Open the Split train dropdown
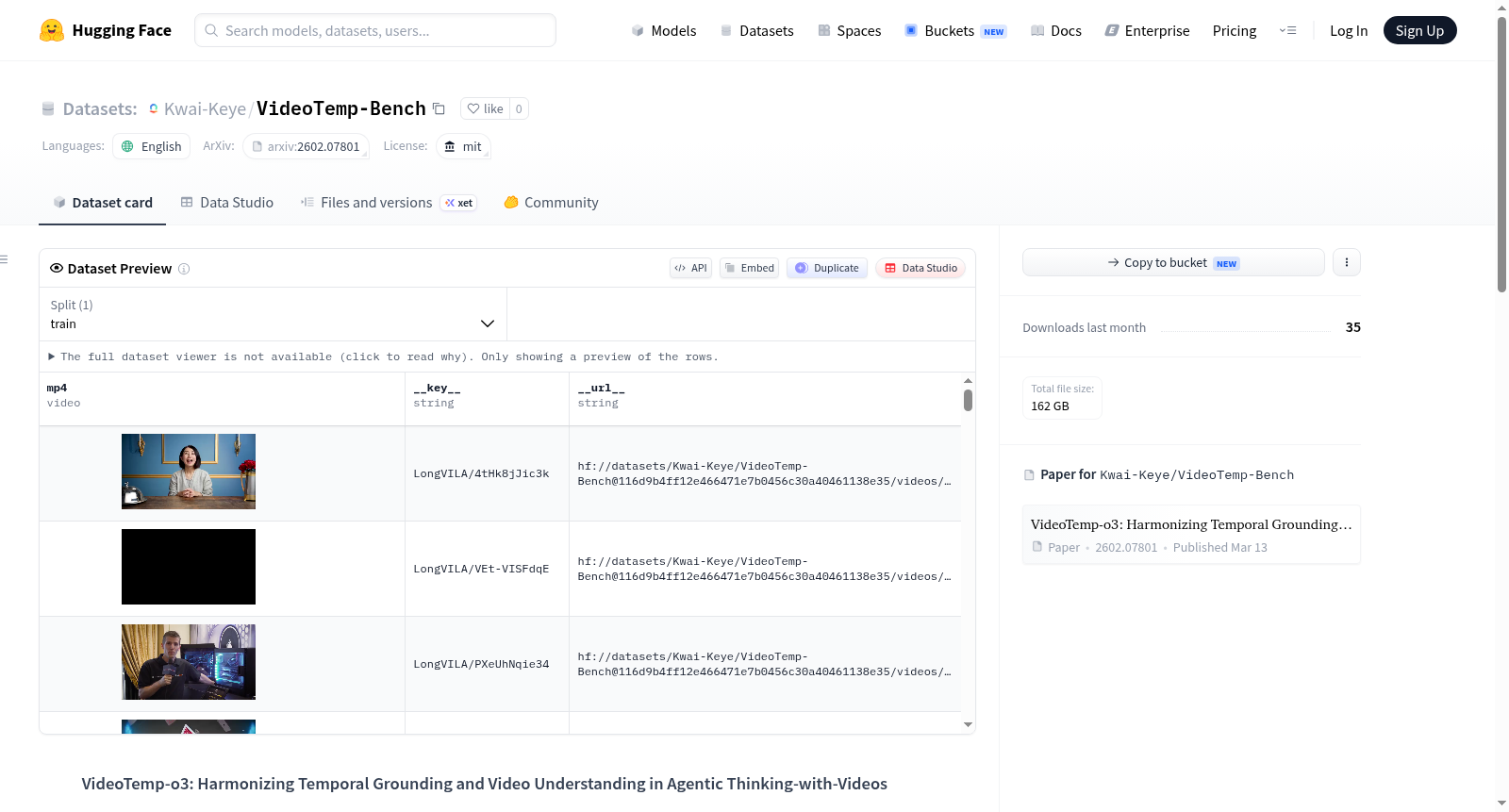This screenshot has width=1509, height=812. (273, 314)
